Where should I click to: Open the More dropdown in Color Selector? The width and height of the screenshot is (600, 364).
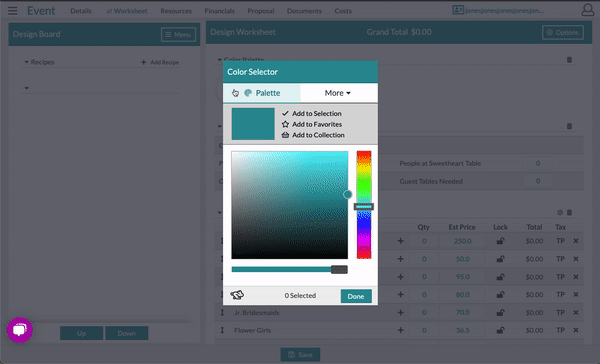pos(338,93)
